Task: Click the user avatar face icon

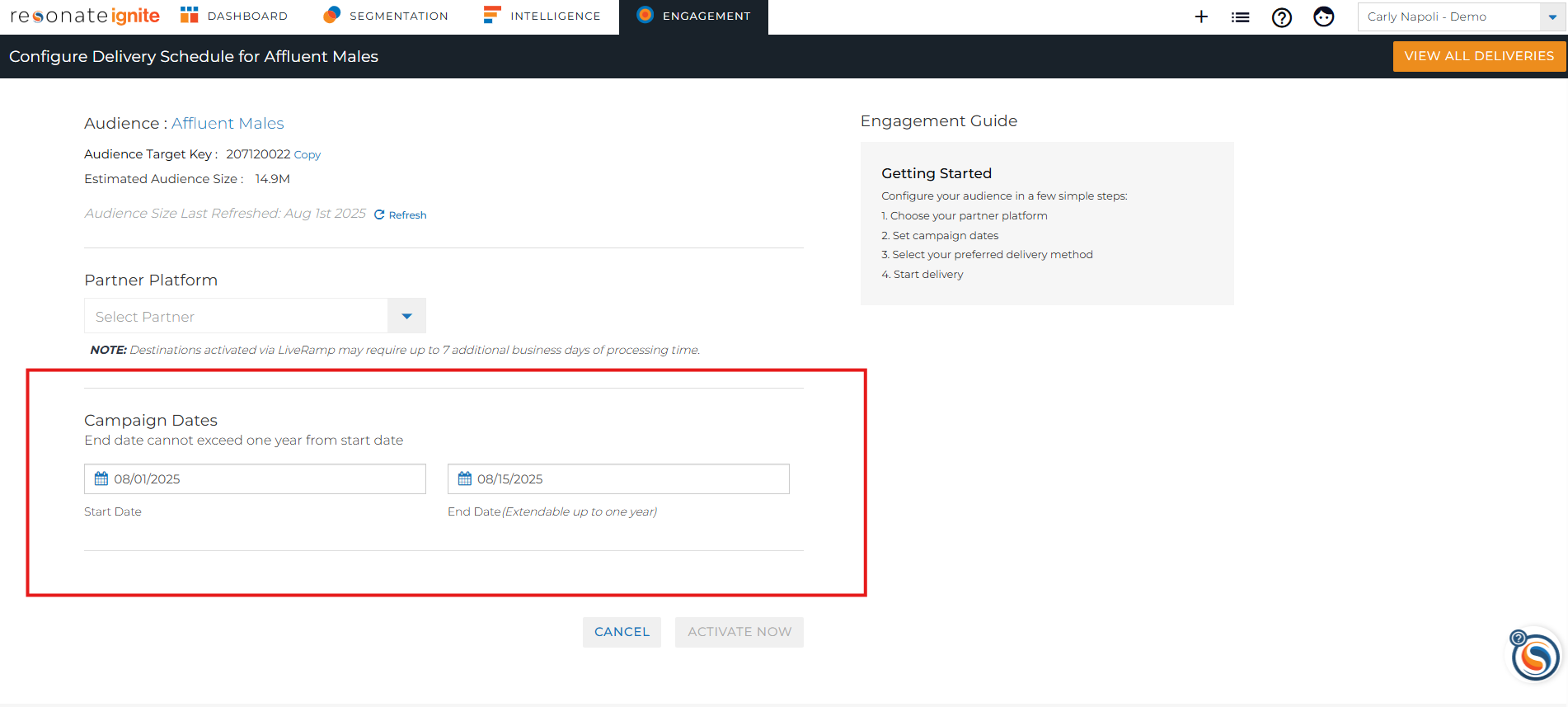Action: click(x=1324, y=16)
